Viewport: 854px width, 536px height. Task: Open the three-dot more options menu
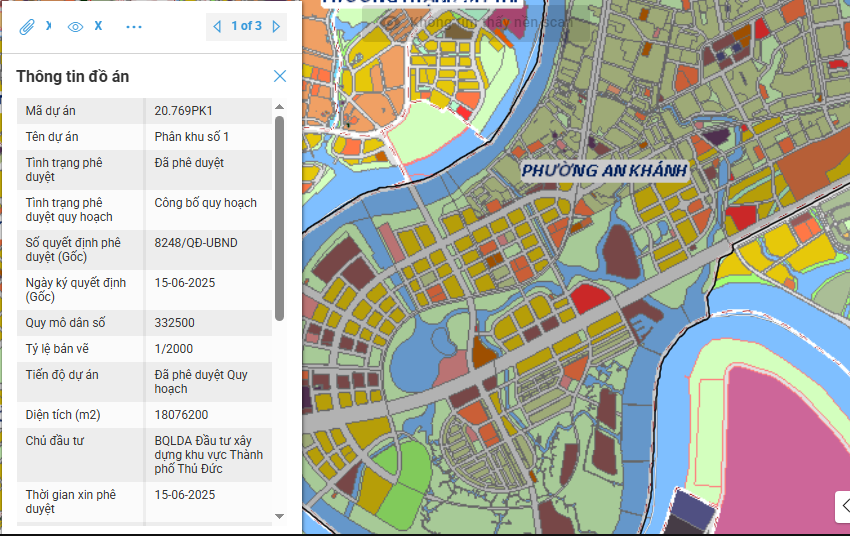(x=134, y=26)
